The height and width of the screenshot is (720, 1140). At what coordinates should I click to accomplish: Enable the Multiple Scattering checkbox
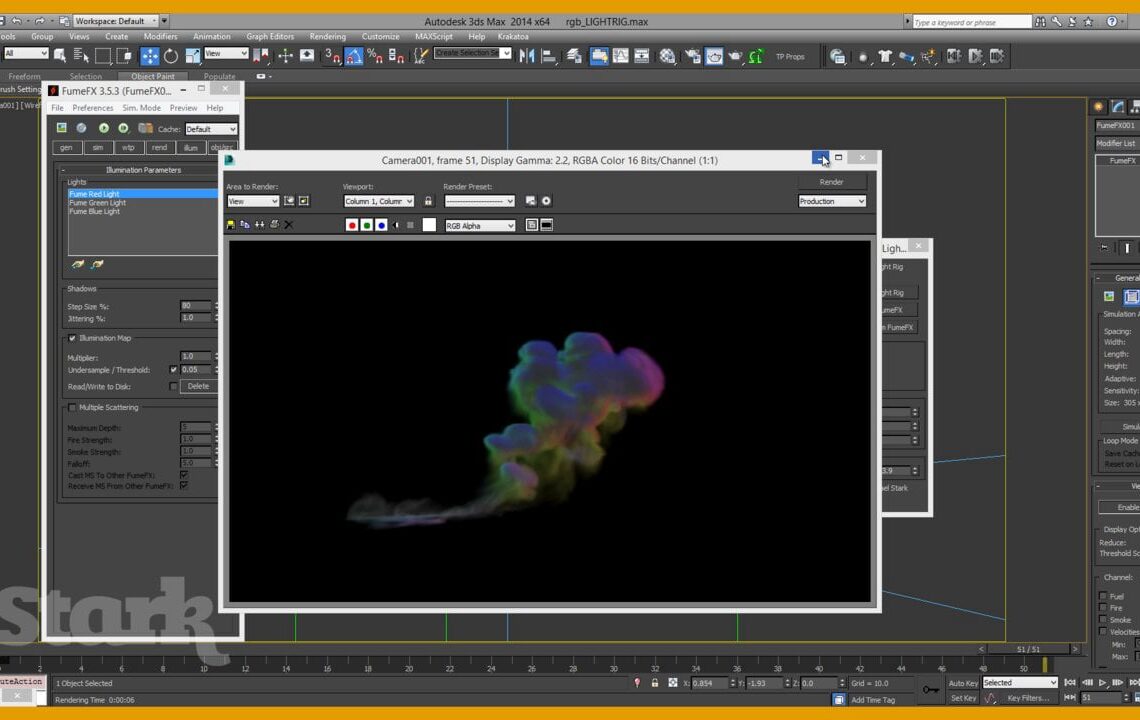[72, 407]
